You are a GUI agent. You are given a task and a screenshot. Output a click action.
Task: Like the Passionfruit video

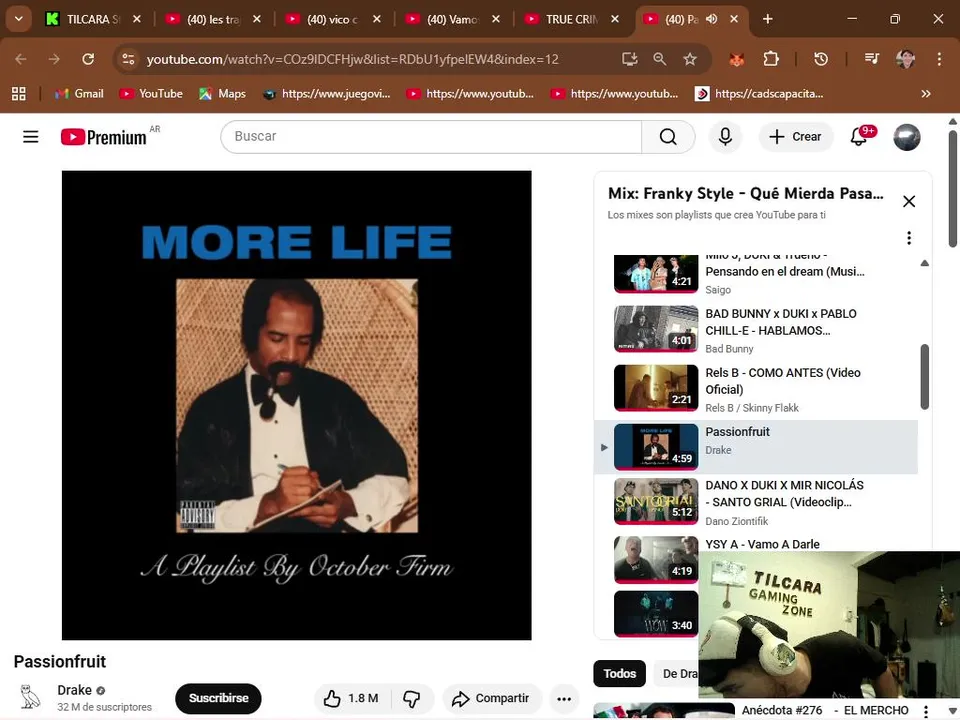click(x=351, y=698)
